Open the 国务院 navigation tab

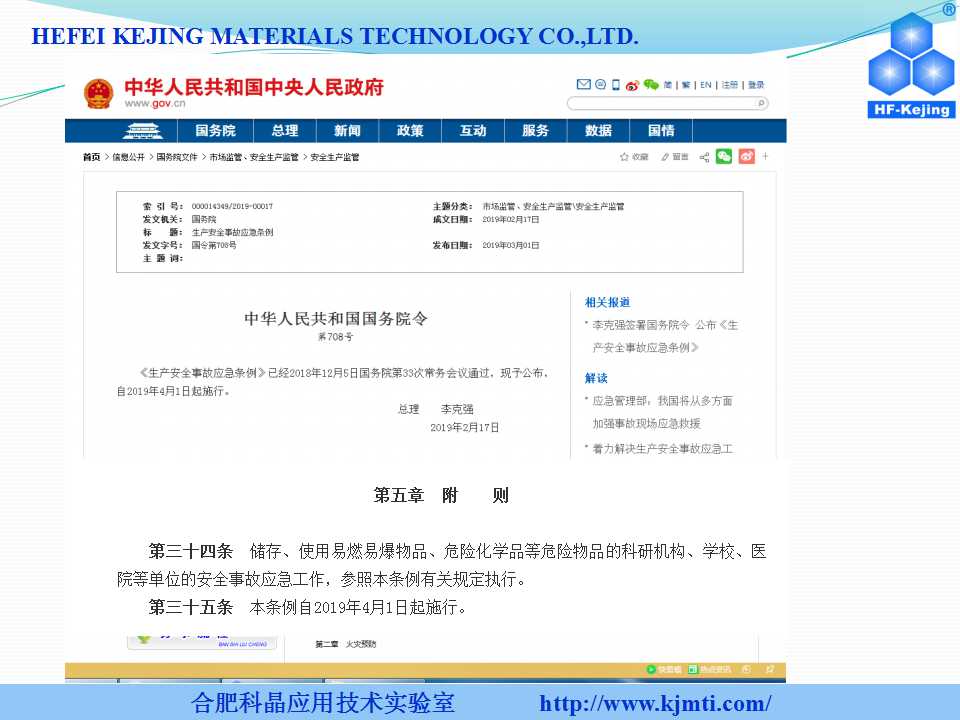pos(216,130)
